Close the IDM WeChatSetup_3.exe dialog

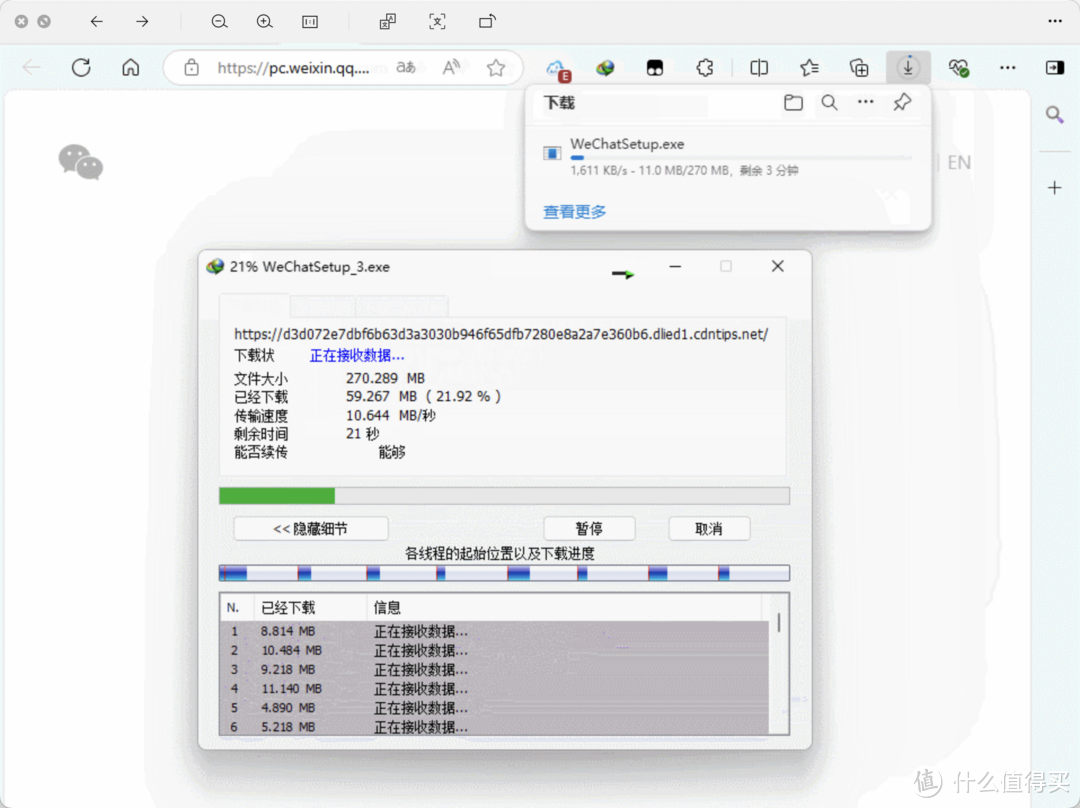tap(778, 266)
